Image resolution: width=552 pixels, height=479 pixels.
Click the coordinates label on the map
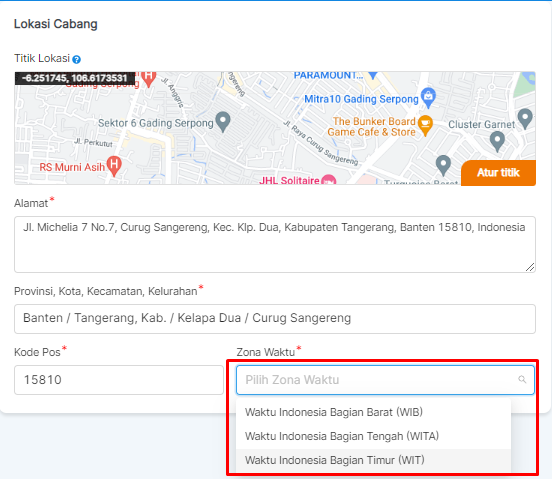75,78
